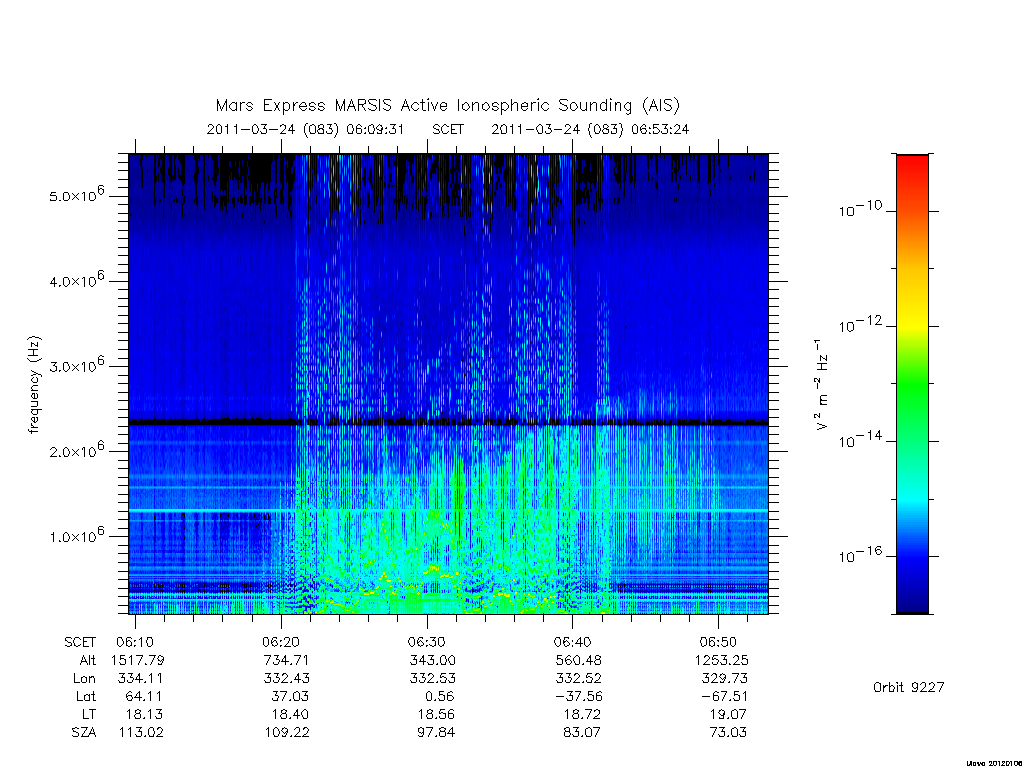Click the colorbar '10^-10' tick label
The width and height of the screenshot is (1024, 768).
(860, 209)
